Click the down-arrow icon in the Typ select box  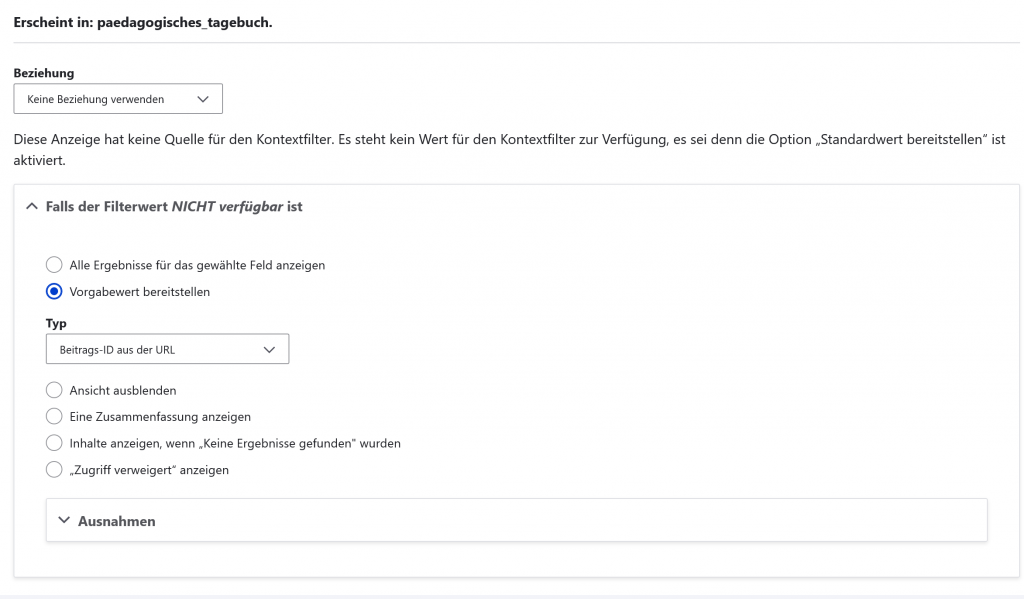coord(268,349)
